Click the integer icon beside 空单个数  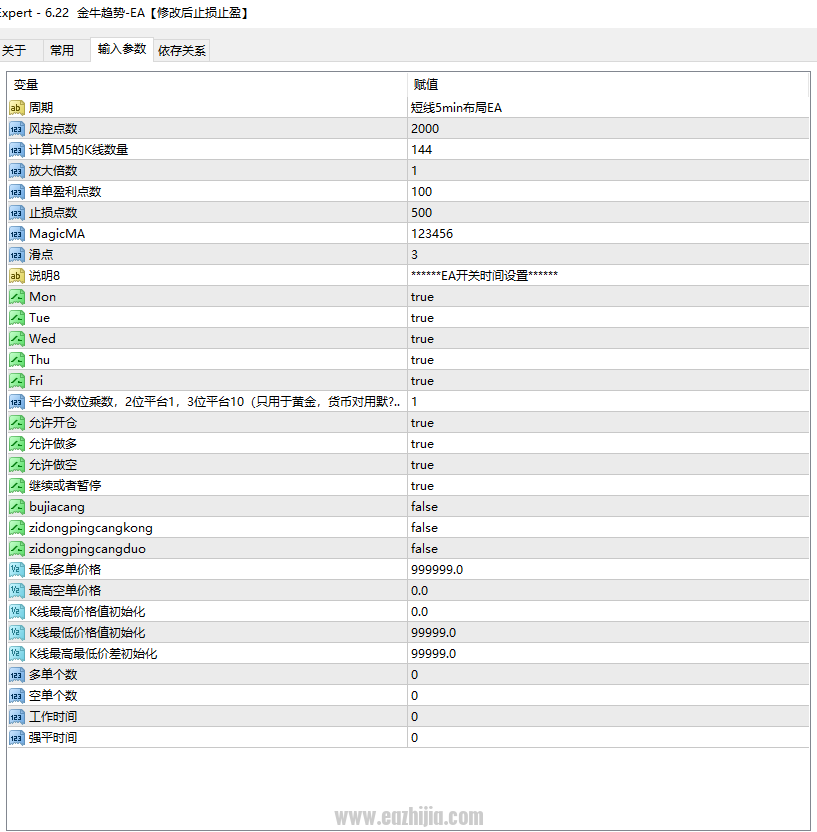point(16,696)
